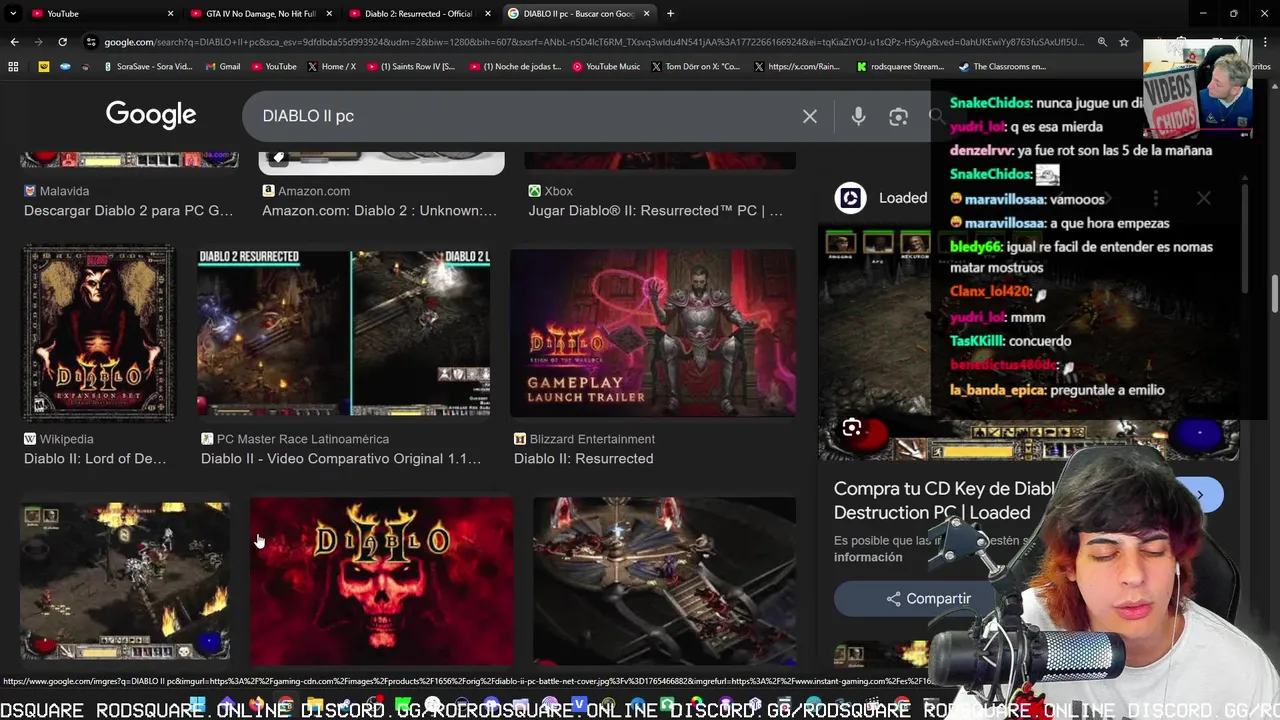
Task: Bookmark this page with the star icon
Action: coord(1124,42)
